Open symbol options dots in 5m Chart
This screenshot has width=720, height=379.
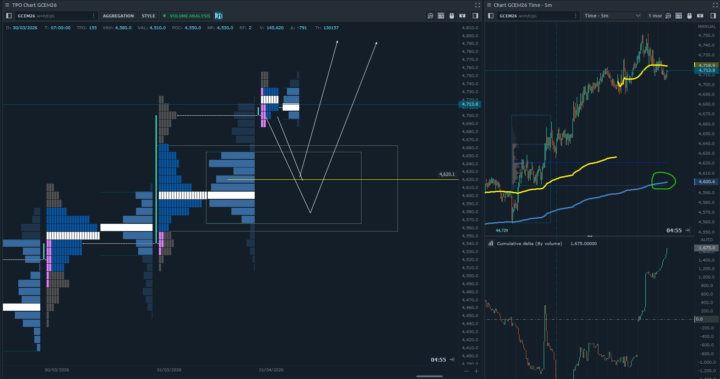[575, 16]
